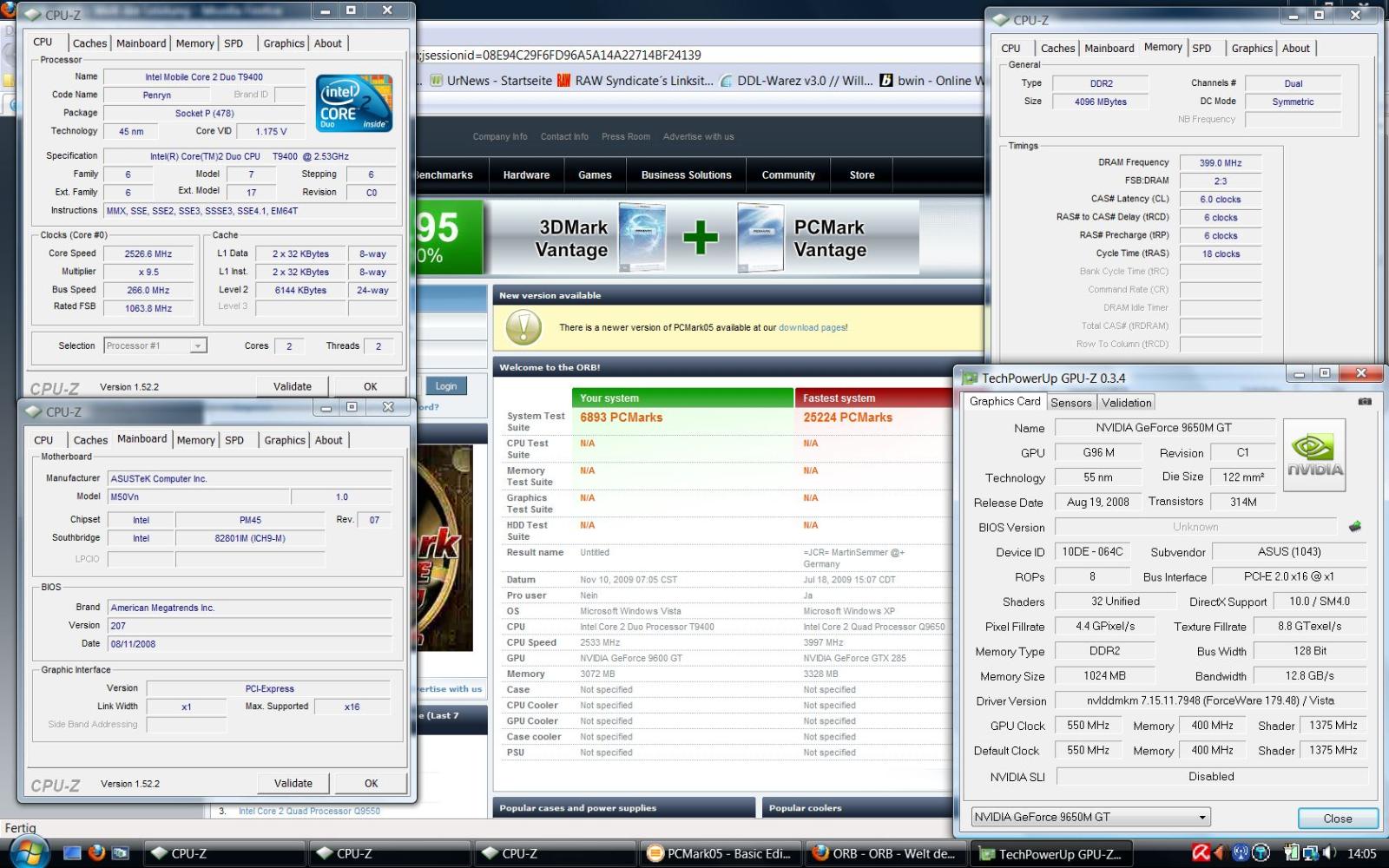Click the PM45 chipset value
This screenshot has height=868, width=1389.
(250, 520)
